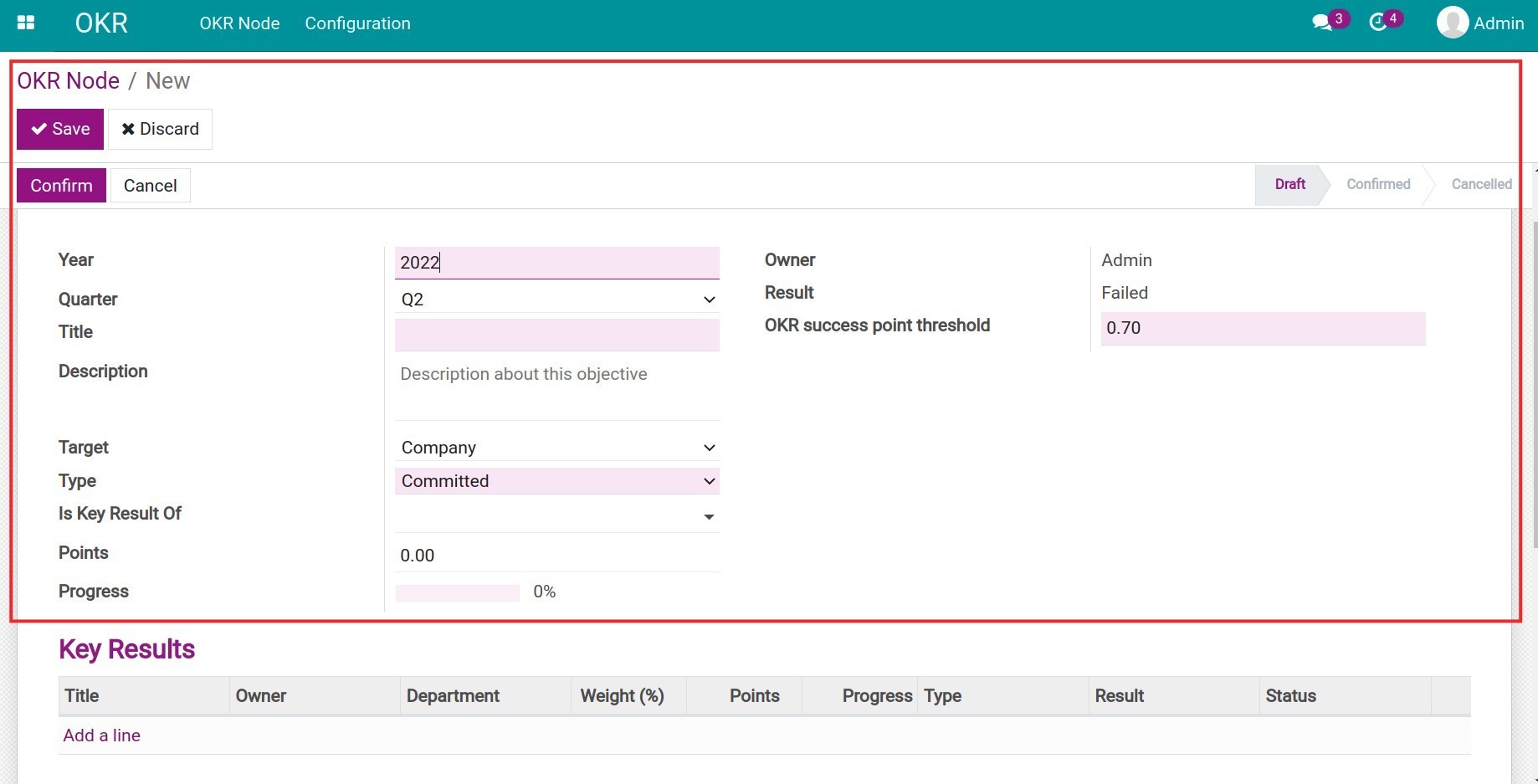Save the new OKR node

(60, 129)
